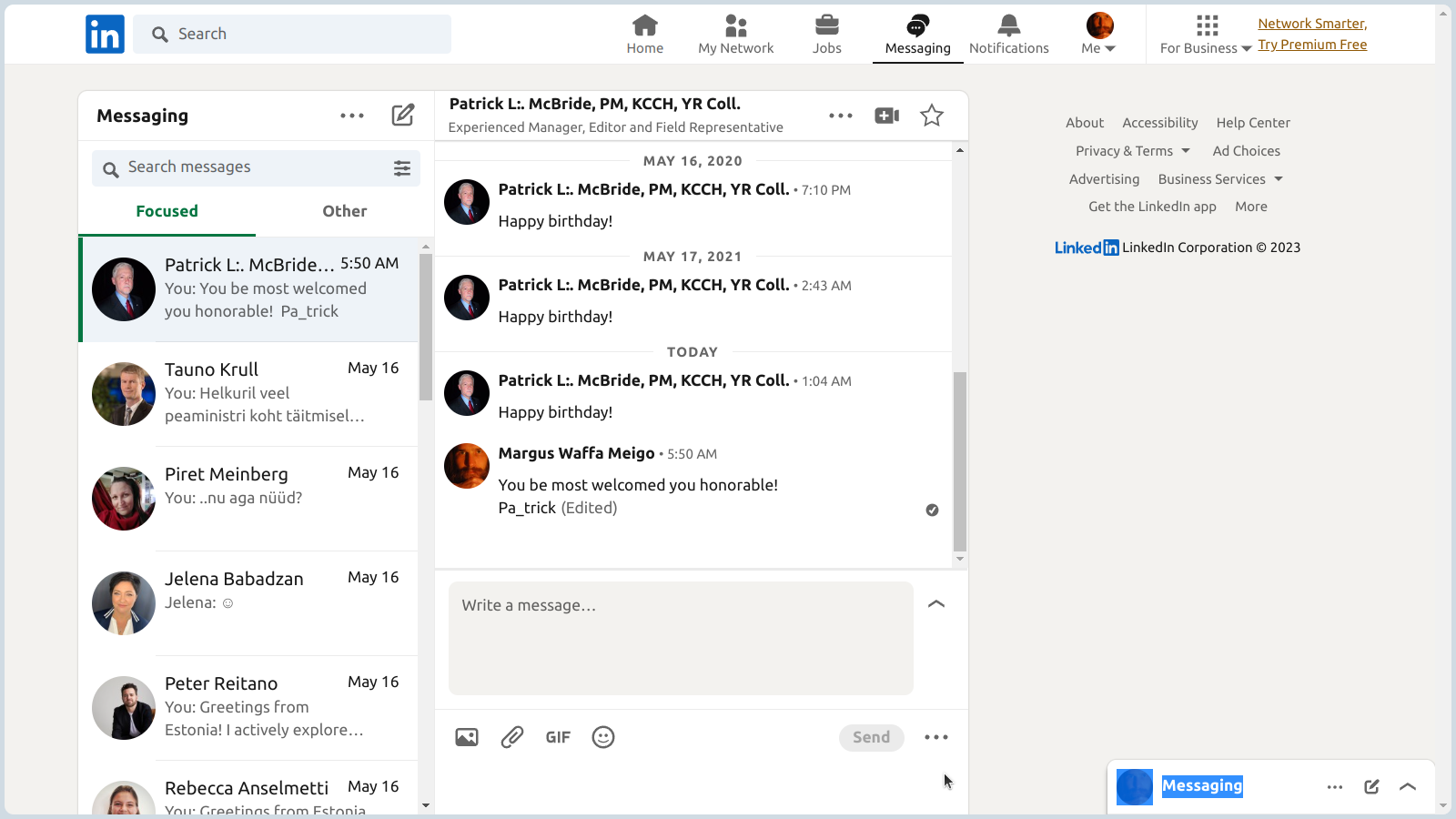Go to Home in the top navigation
The height and width of the screenshot is (819, 1456).
pyautogui.click(x=644, y=35)
